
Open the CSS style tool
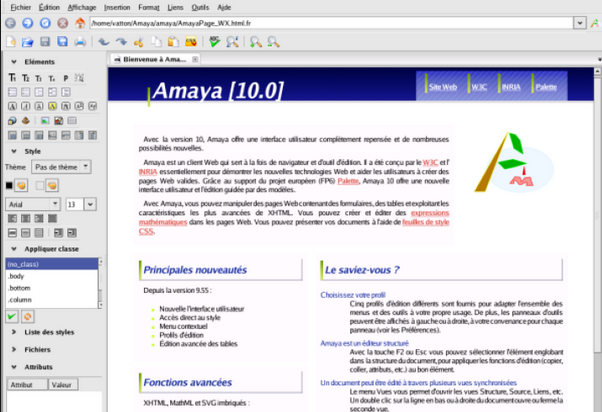[x=191, y=41]
